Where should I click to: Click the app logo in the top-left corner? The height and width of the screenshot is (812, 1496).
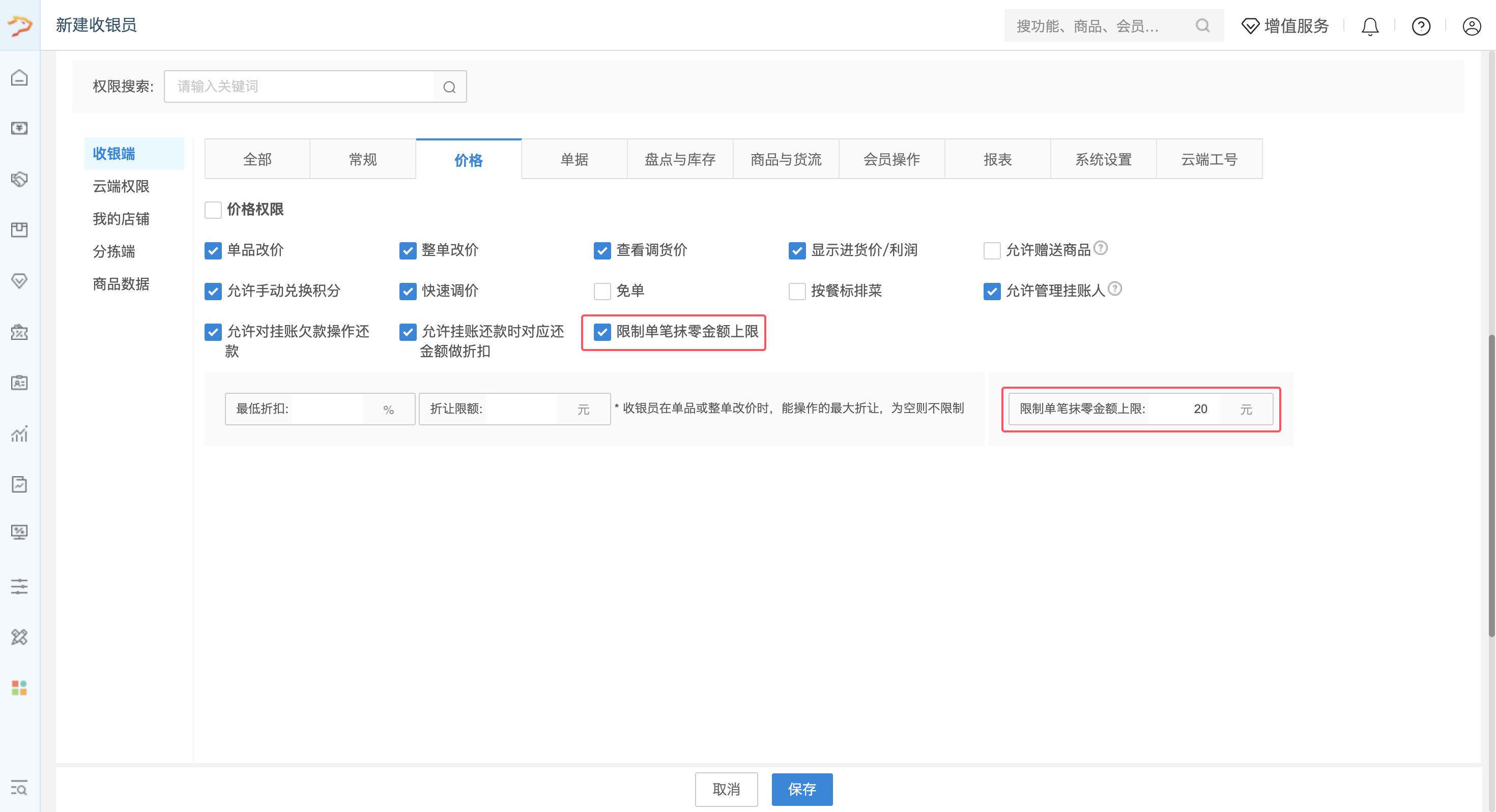20,25
